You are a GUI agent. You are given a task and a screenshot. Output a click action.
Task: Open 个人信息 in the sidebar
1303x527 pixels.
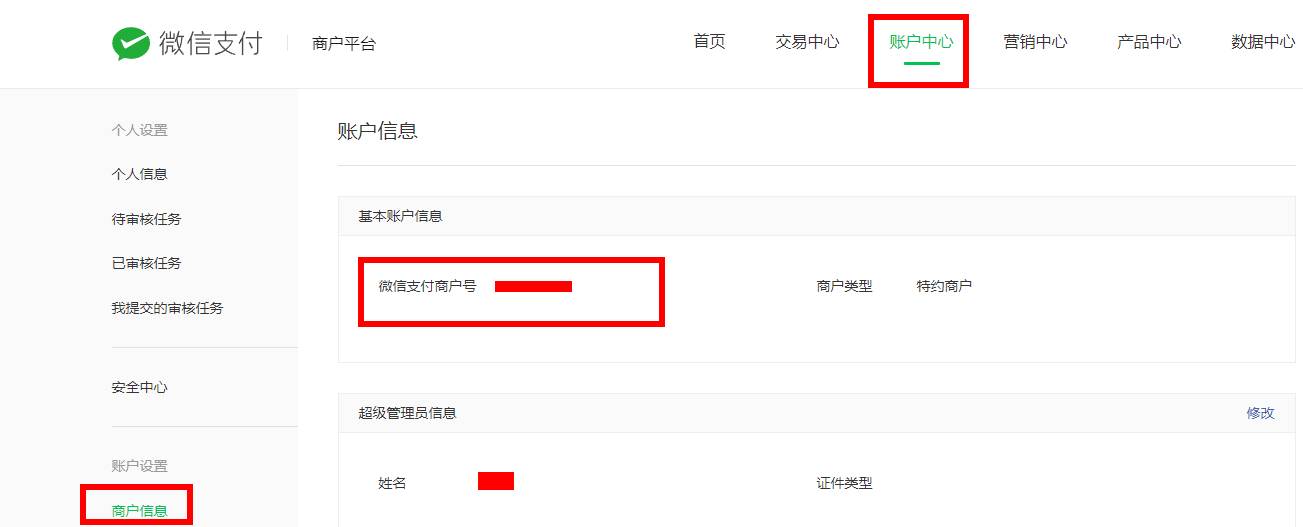[x=139, y=174]
